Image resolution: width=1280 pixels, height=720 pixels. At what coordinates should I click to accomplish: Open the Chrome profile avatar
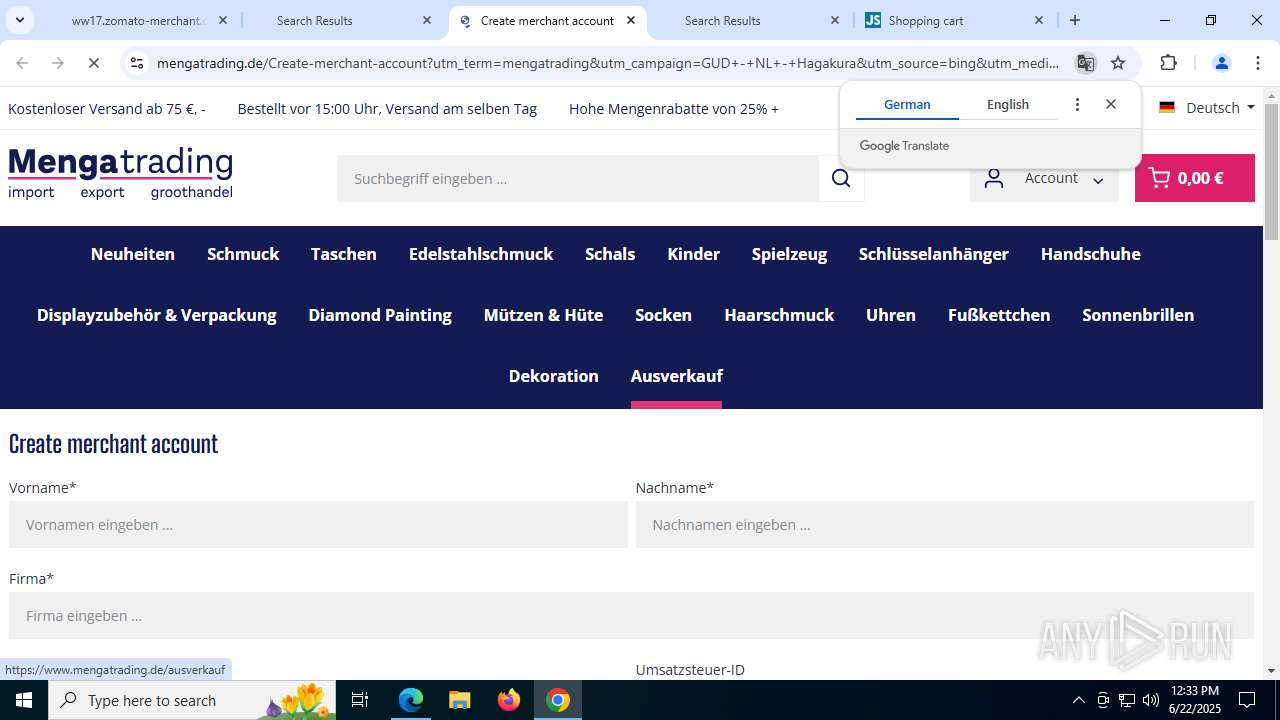tap(1221, 63)
